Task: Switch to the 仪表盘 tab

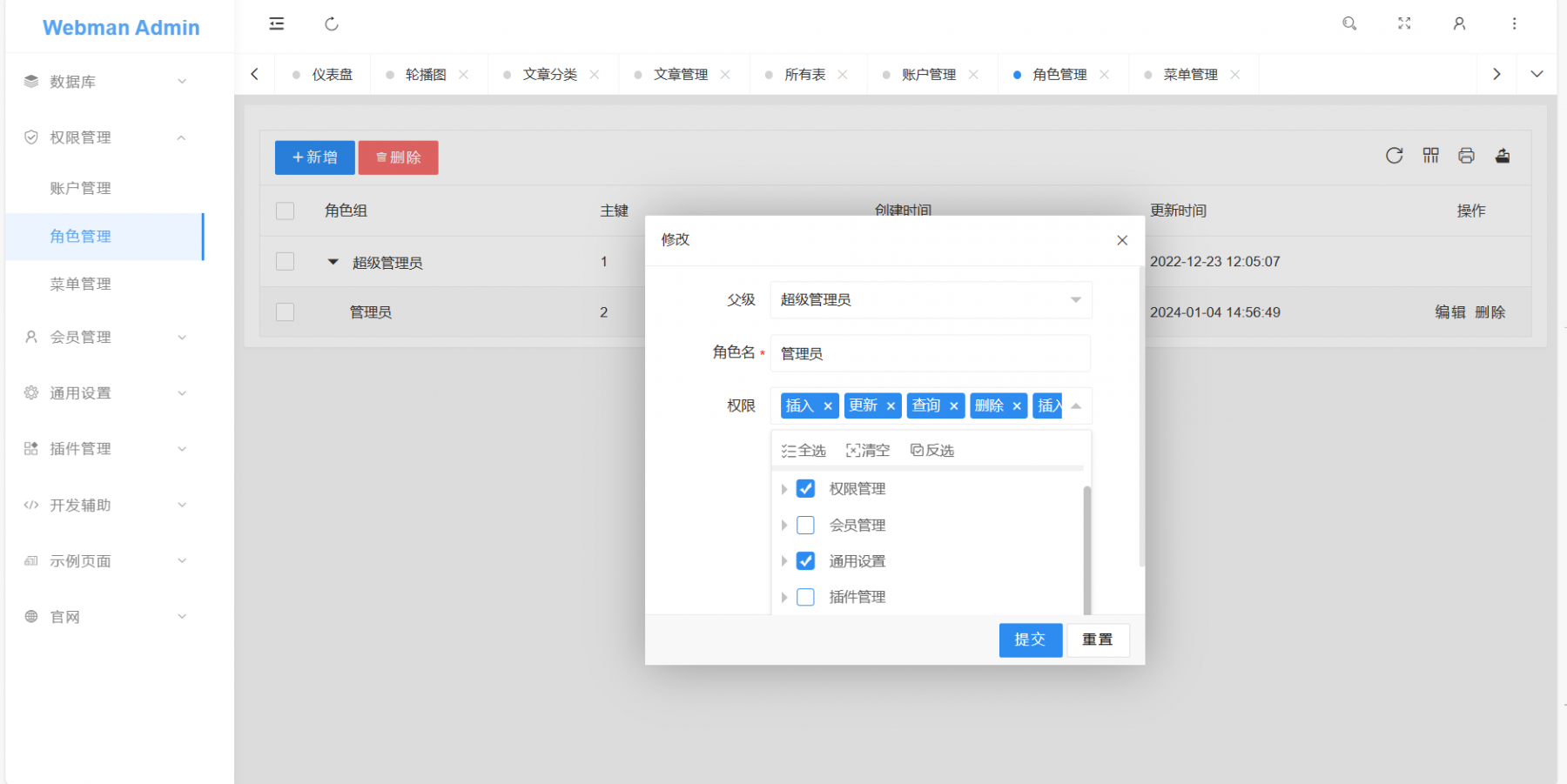Action: [x=333, y=75]
